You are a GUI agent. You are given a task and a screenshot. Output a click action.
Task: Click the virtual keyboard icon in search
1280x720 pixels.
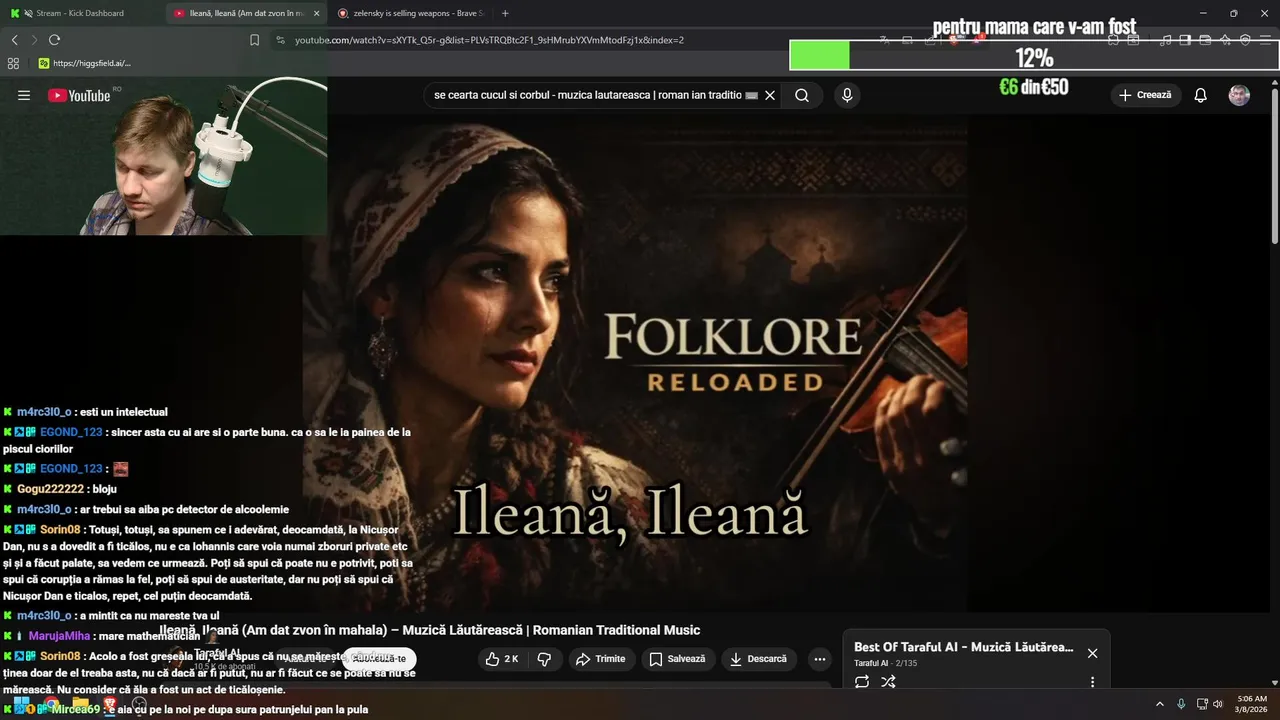click(x=752, y=95)
